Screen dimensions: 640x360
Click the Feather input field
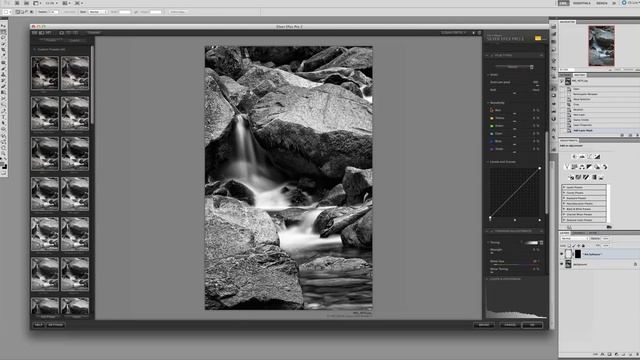[x=54, y=12]
